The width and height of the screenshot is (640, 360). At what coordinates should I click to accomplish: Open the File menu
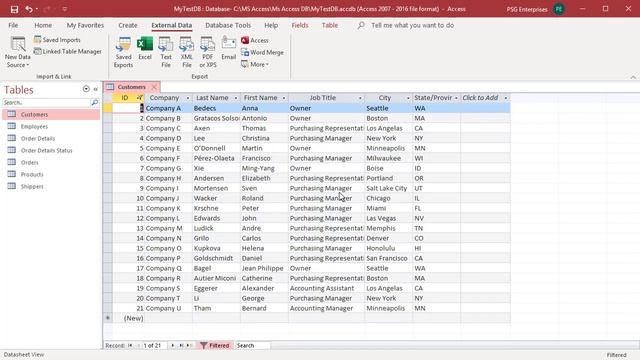13,25
